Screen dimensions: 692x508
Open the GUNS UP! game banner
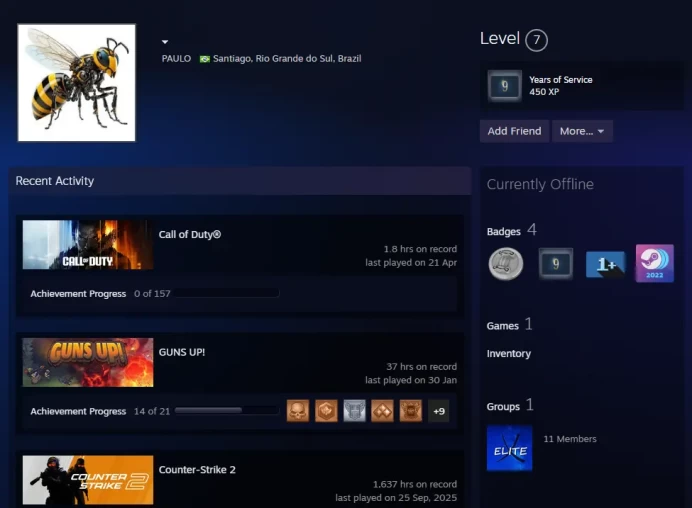(88, 362)
